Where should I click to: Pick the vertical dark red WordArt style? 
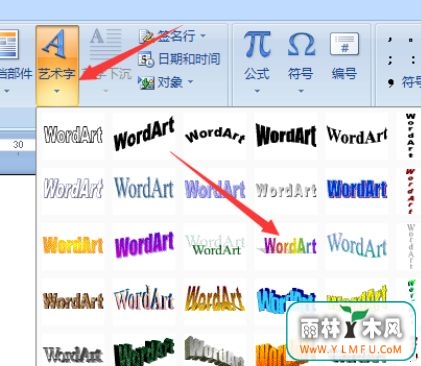coord(410,191)
